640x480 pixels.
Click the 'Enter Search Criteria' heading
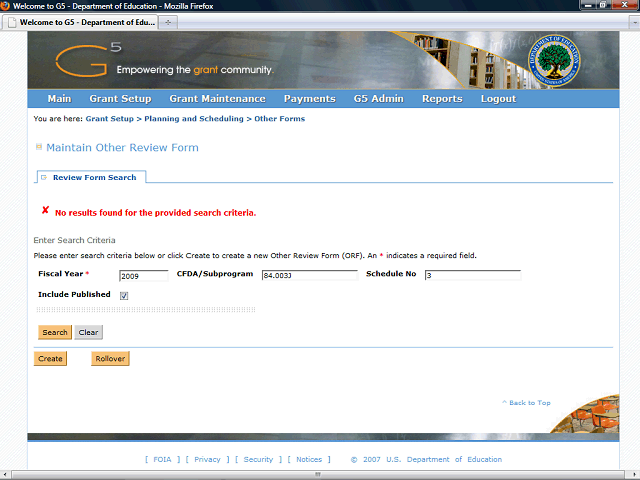(74, 240)
